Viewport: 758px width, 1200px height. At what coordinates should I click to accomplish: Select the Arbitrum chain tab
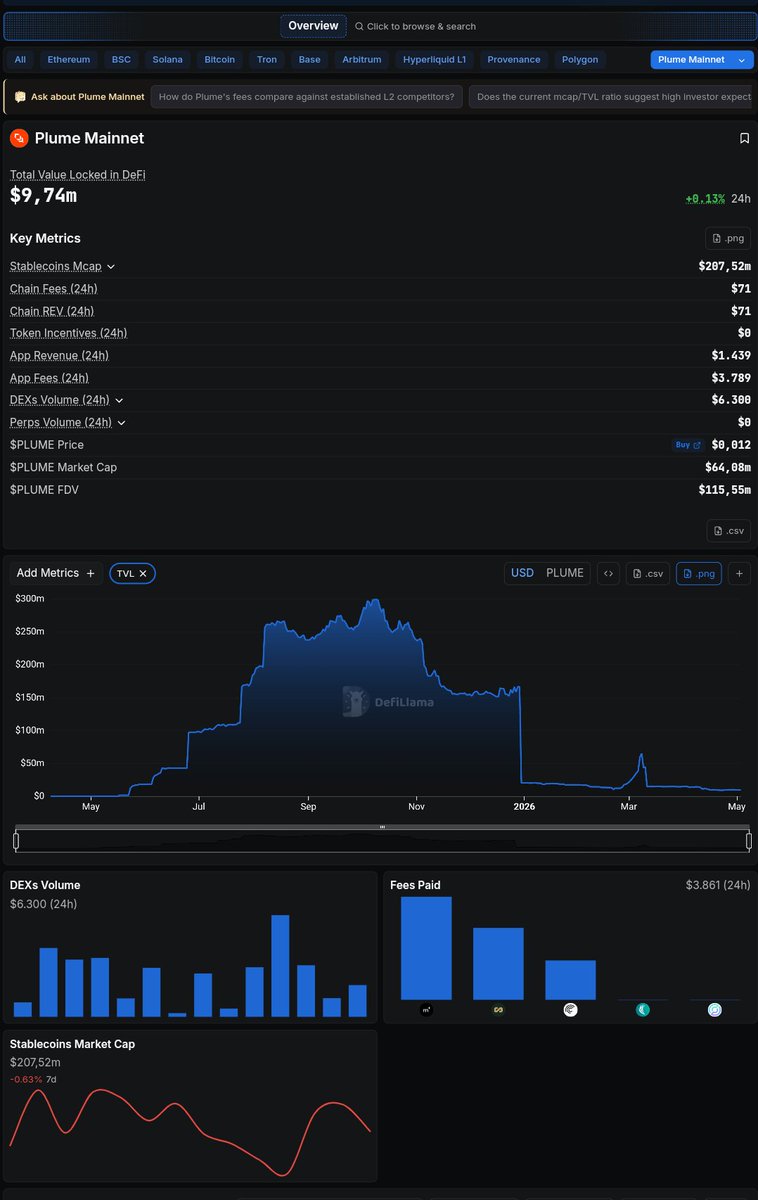click(x=362, y=60)
